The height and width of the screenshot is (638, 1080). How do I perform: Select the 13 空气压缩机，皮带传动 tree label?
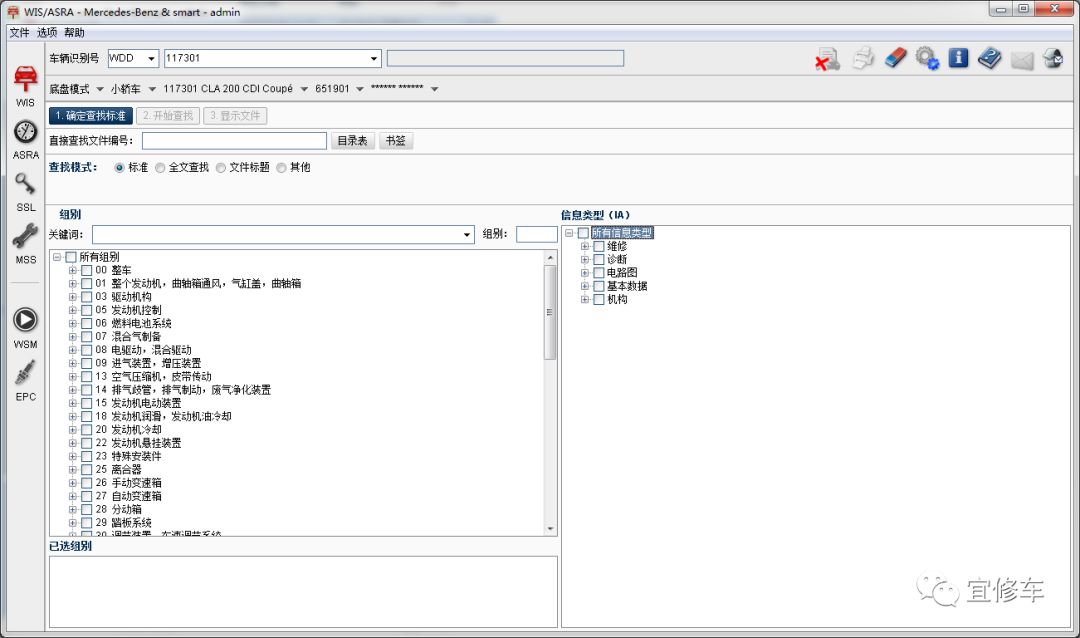[x=154, y=377]
